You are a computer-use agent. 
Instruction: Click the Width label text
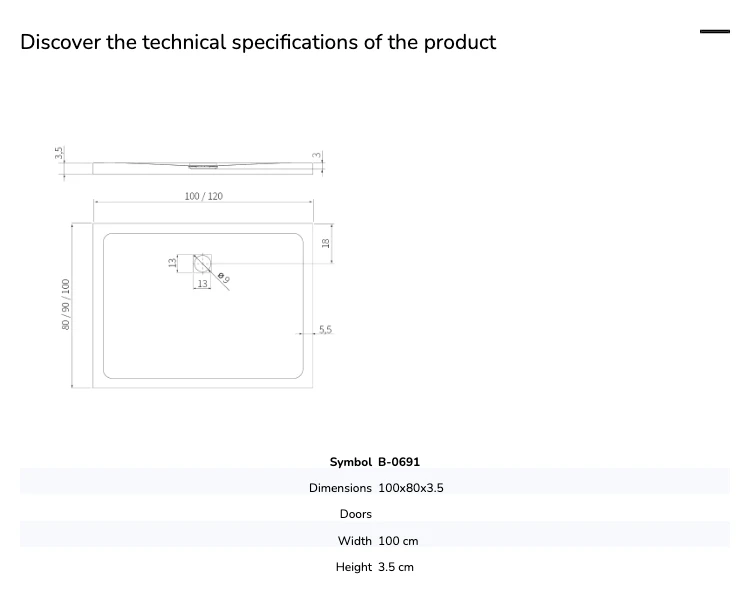click(x=354, y=541)
